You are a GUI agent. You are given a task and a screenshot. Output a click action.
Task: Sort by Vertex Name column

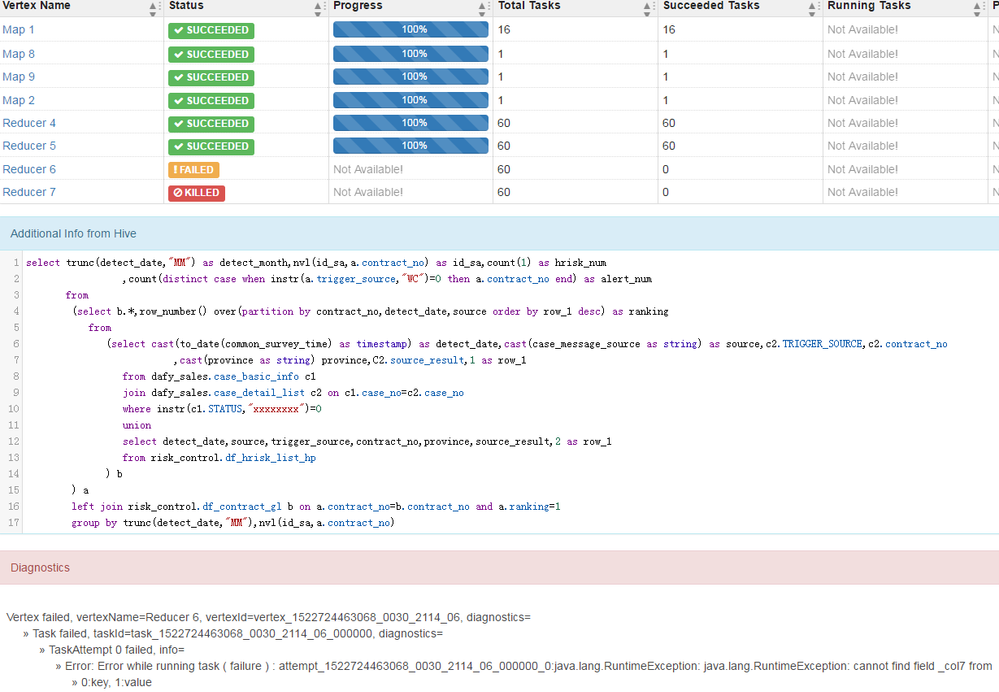(x=153, y=8)
